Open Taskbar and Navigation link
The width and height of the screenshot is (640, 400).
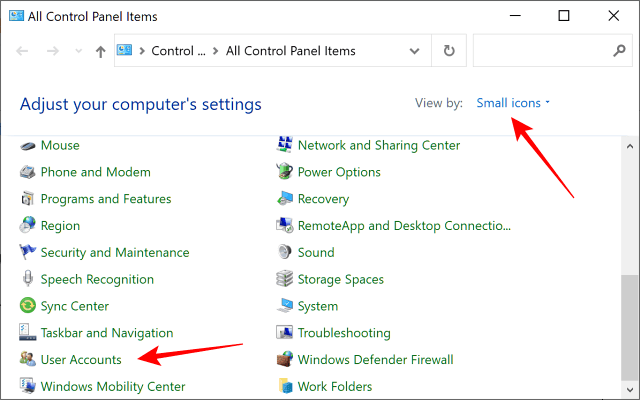tap(107, 333)
